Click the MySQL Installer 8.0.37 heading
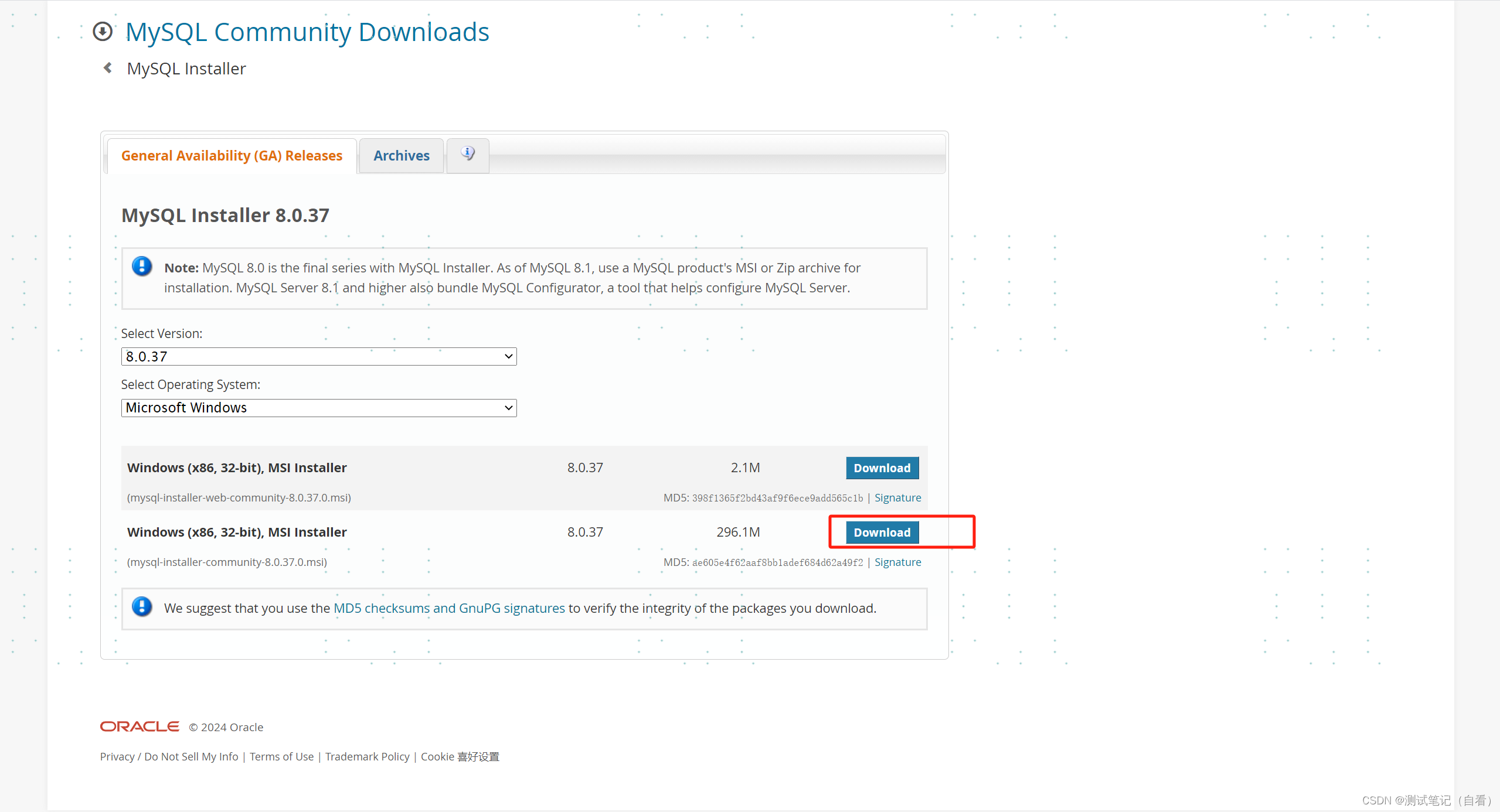The width and height of the screenshot is (1500, 812). pos(225,215)
